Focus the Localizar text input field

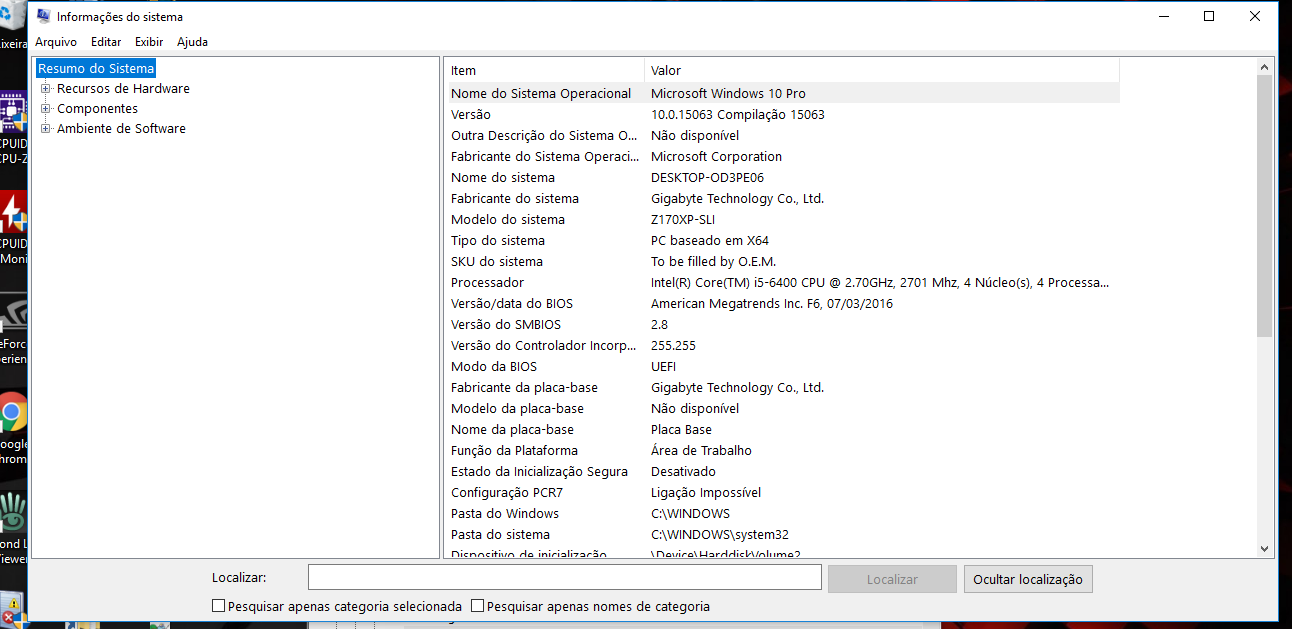[565, 578]
